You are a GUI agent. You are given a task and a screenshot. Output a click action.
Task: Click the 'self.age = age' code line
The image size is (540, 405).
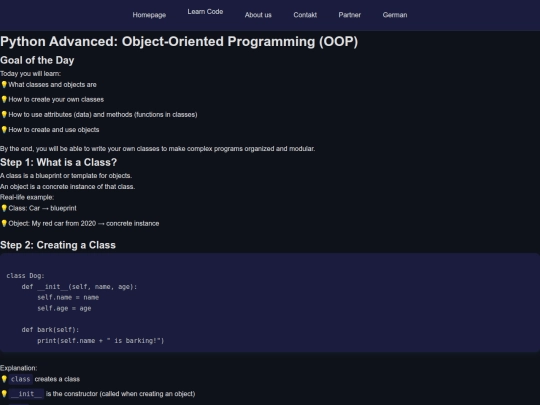(x=64, y=309)
